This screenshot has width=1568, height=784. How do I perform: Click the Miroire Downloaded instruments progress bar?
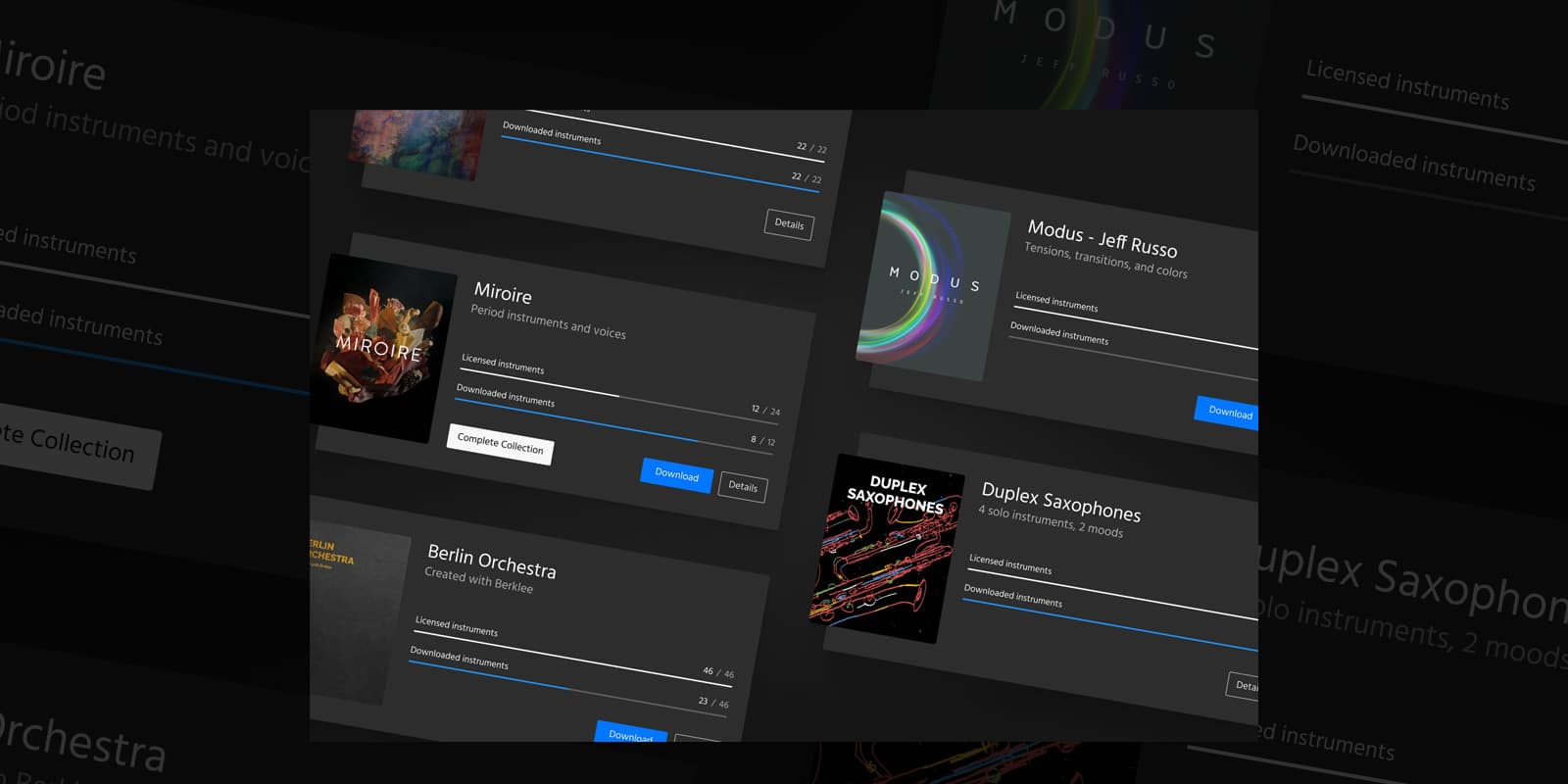pos(615,426)
